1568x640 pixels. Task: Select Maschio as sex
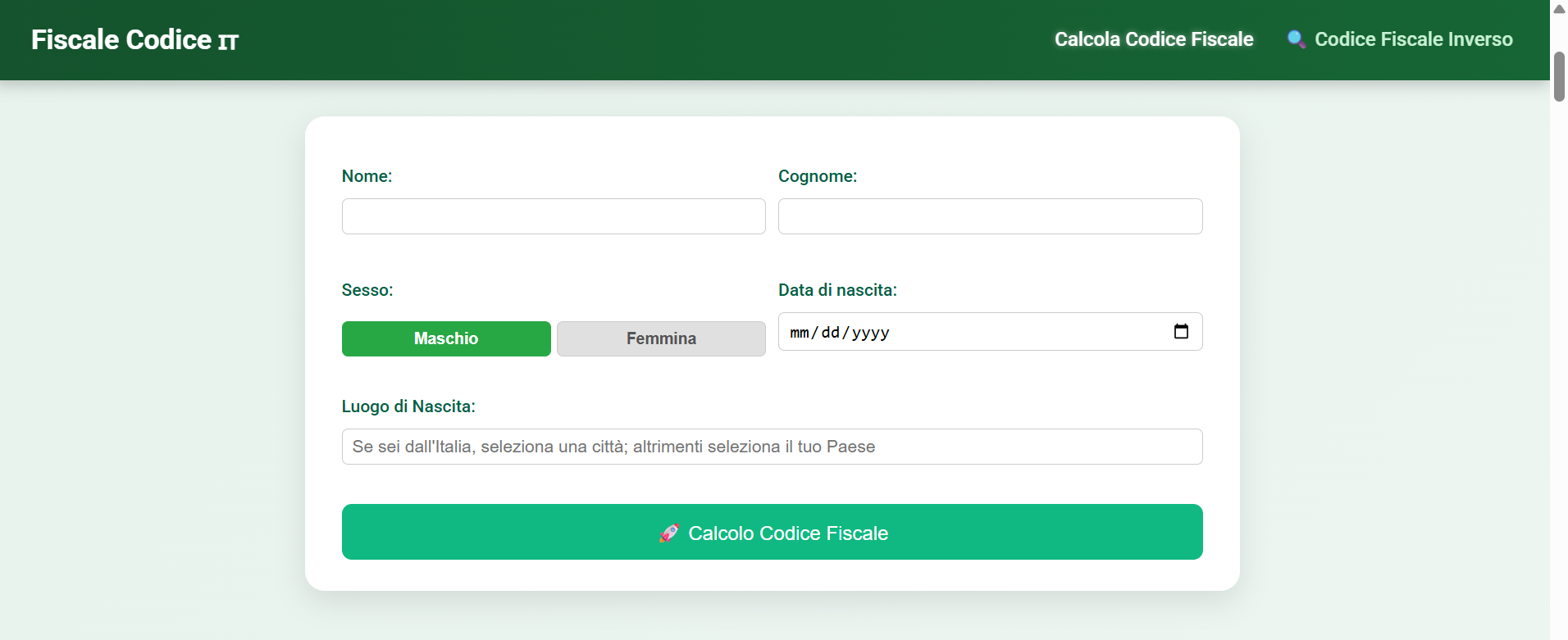[x=446, y=338]
